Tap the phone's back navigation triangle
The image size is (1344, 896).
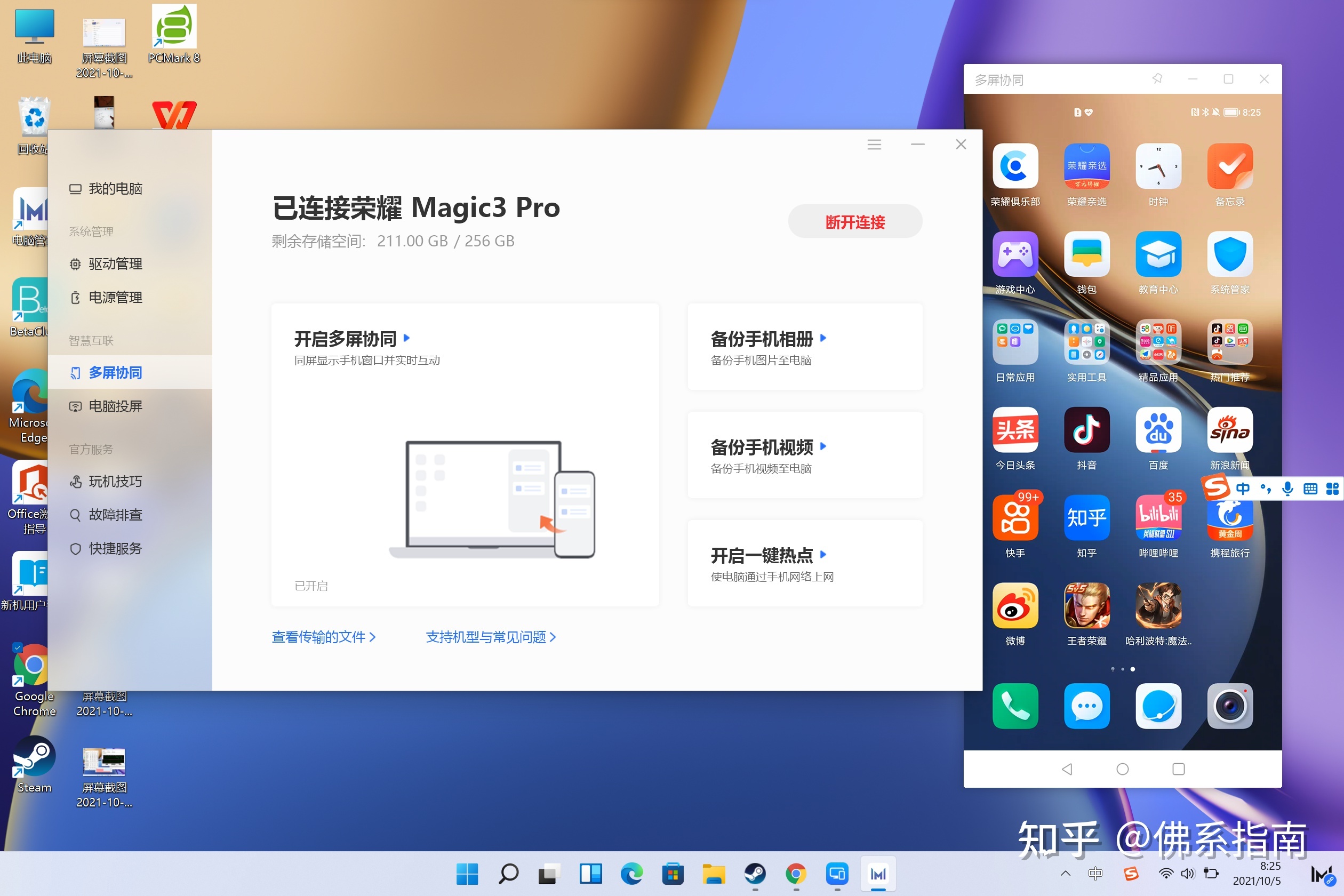pos(1066,769)
